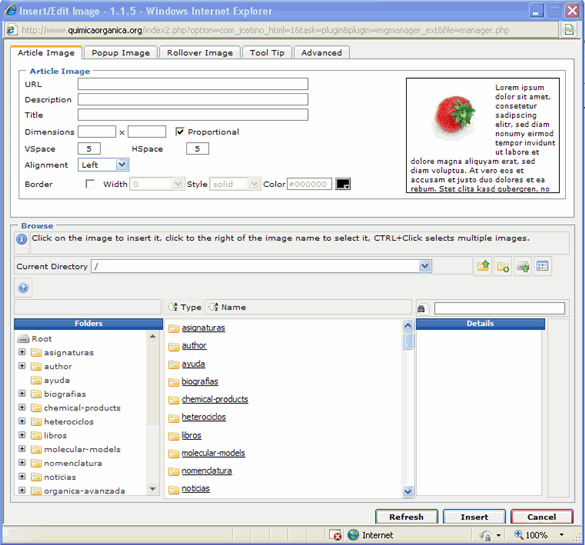Click the Internet zone globe icon
The image size is (585, 545).
tap(353, 535)
